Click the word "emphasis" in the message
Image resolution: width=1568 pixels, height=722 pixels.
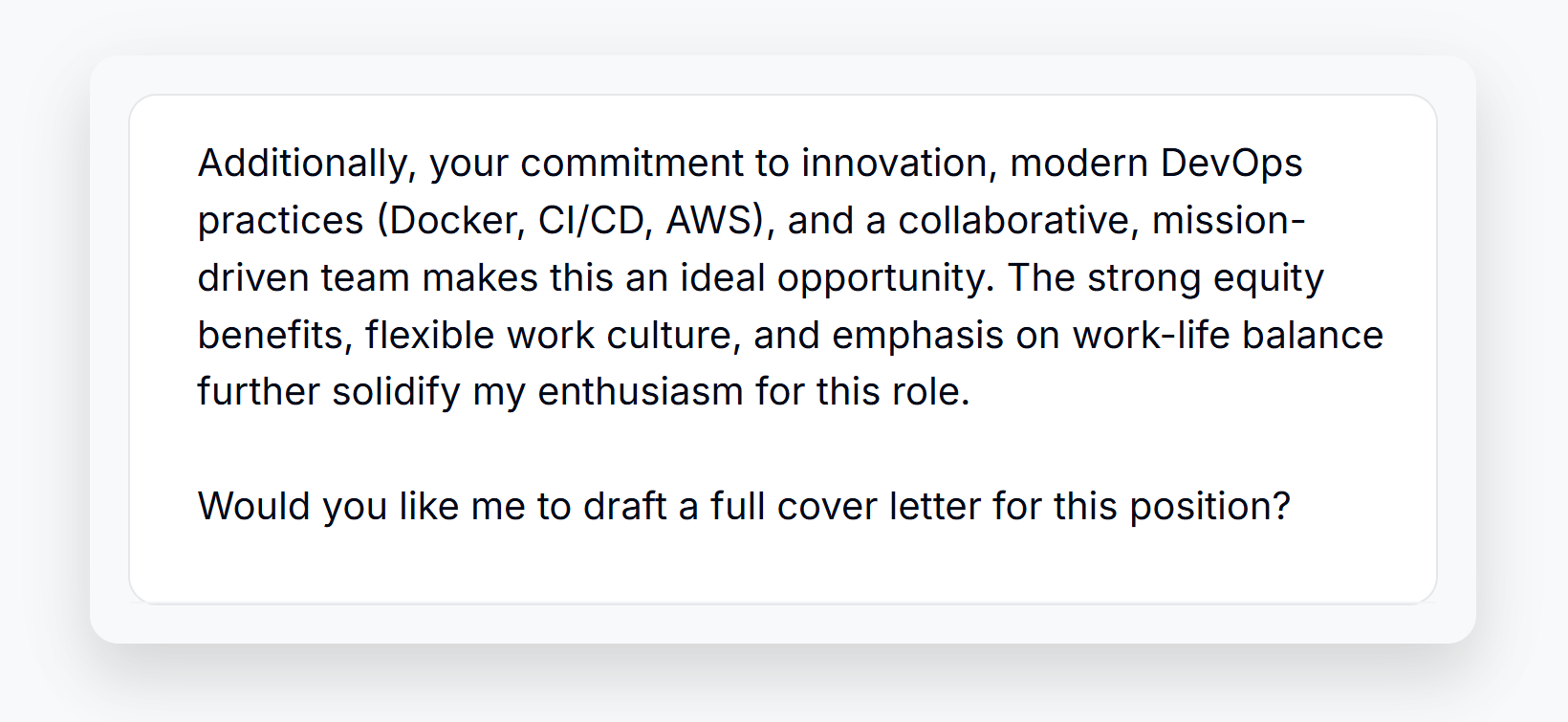tap(918, 336)
